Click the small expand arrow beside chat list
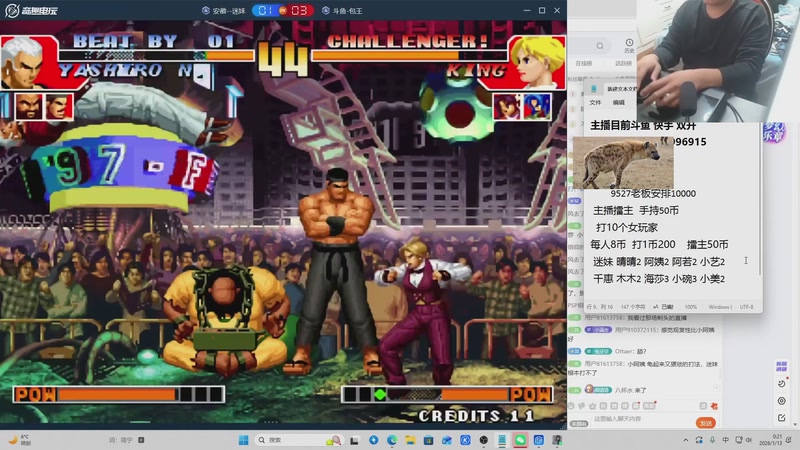This screenshot has height=450, width=800. pyautogui.click(x=717, y=387)
